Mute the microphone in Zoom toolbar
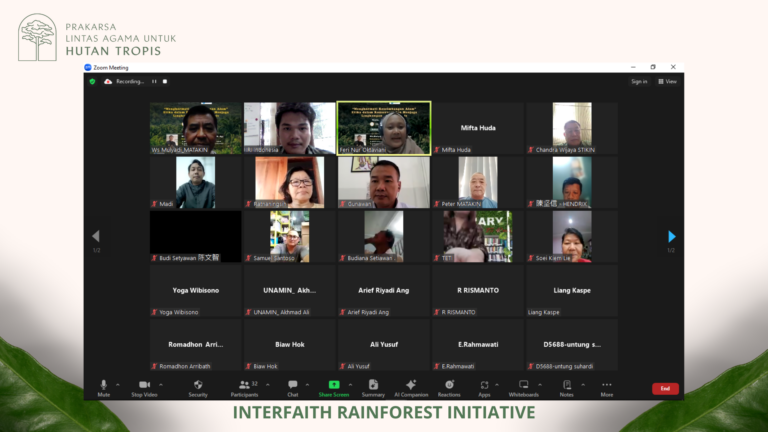The image size is (768, 432). click(x=103, y=386)
